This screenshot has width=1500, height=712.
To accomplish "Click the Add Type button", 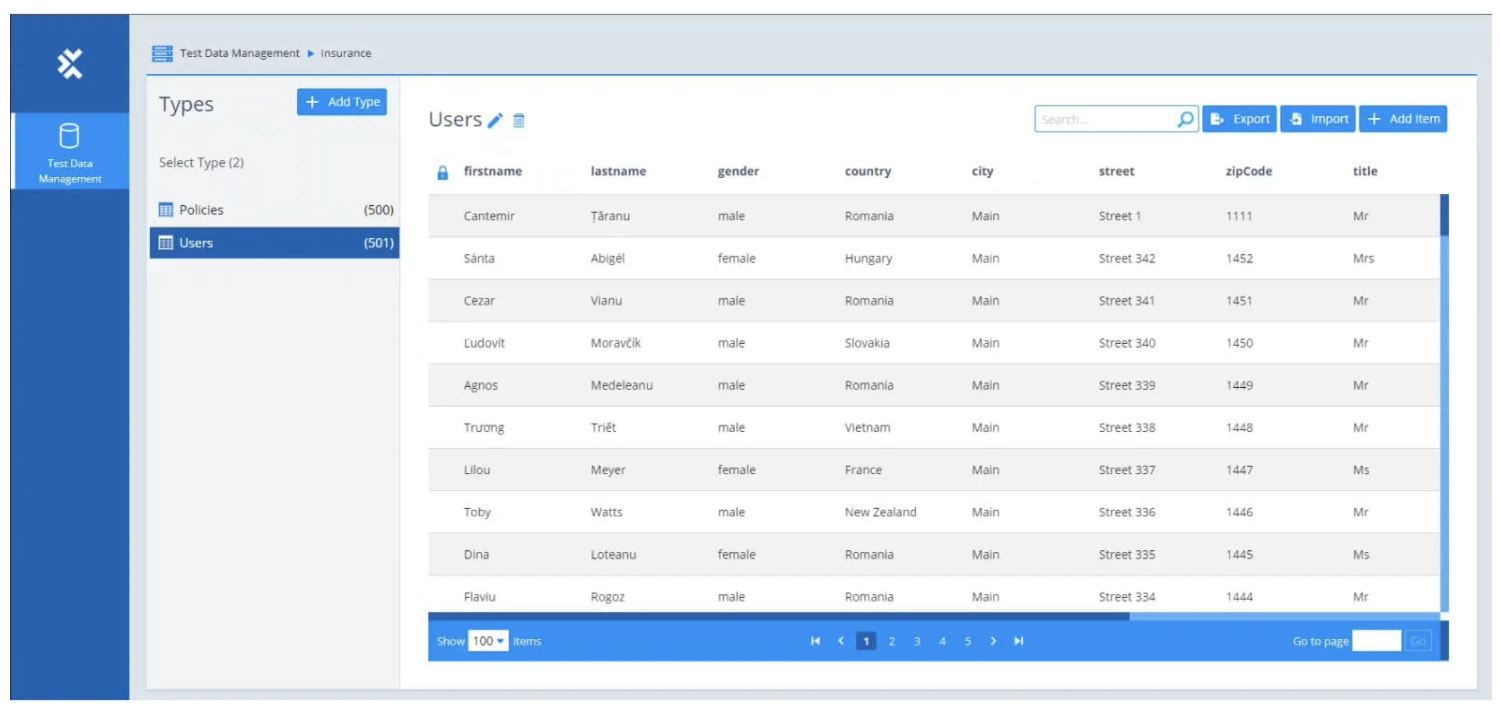I will [x=341, y=101].
